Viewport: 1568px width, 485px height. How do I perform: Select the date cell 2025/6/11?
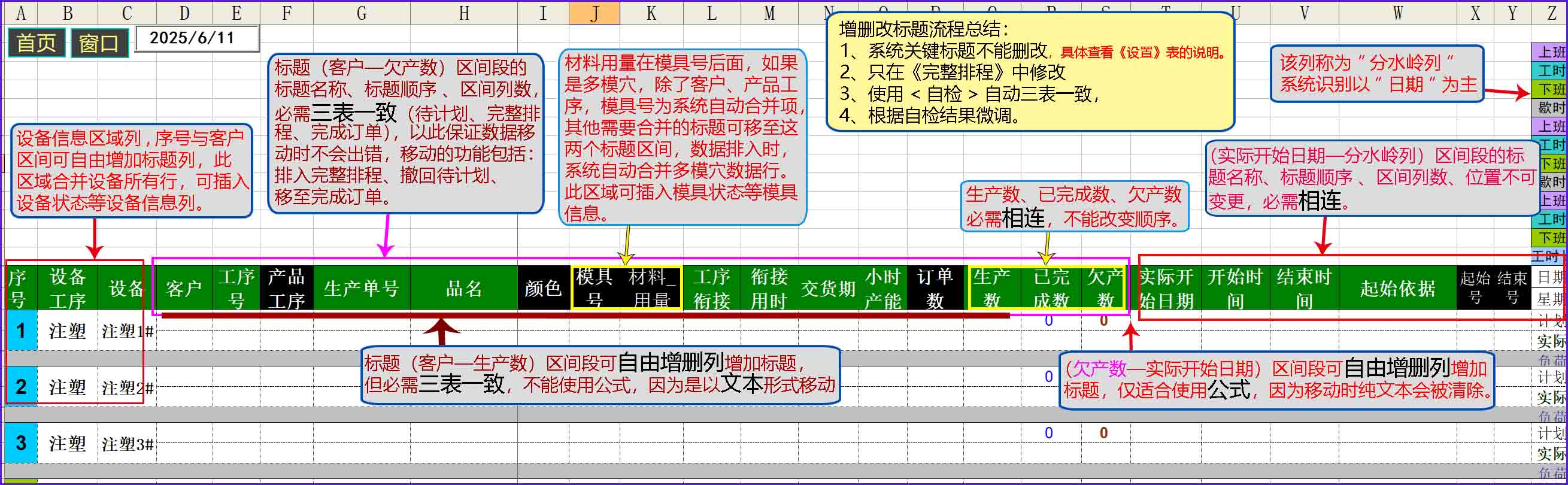coord(196,38)
